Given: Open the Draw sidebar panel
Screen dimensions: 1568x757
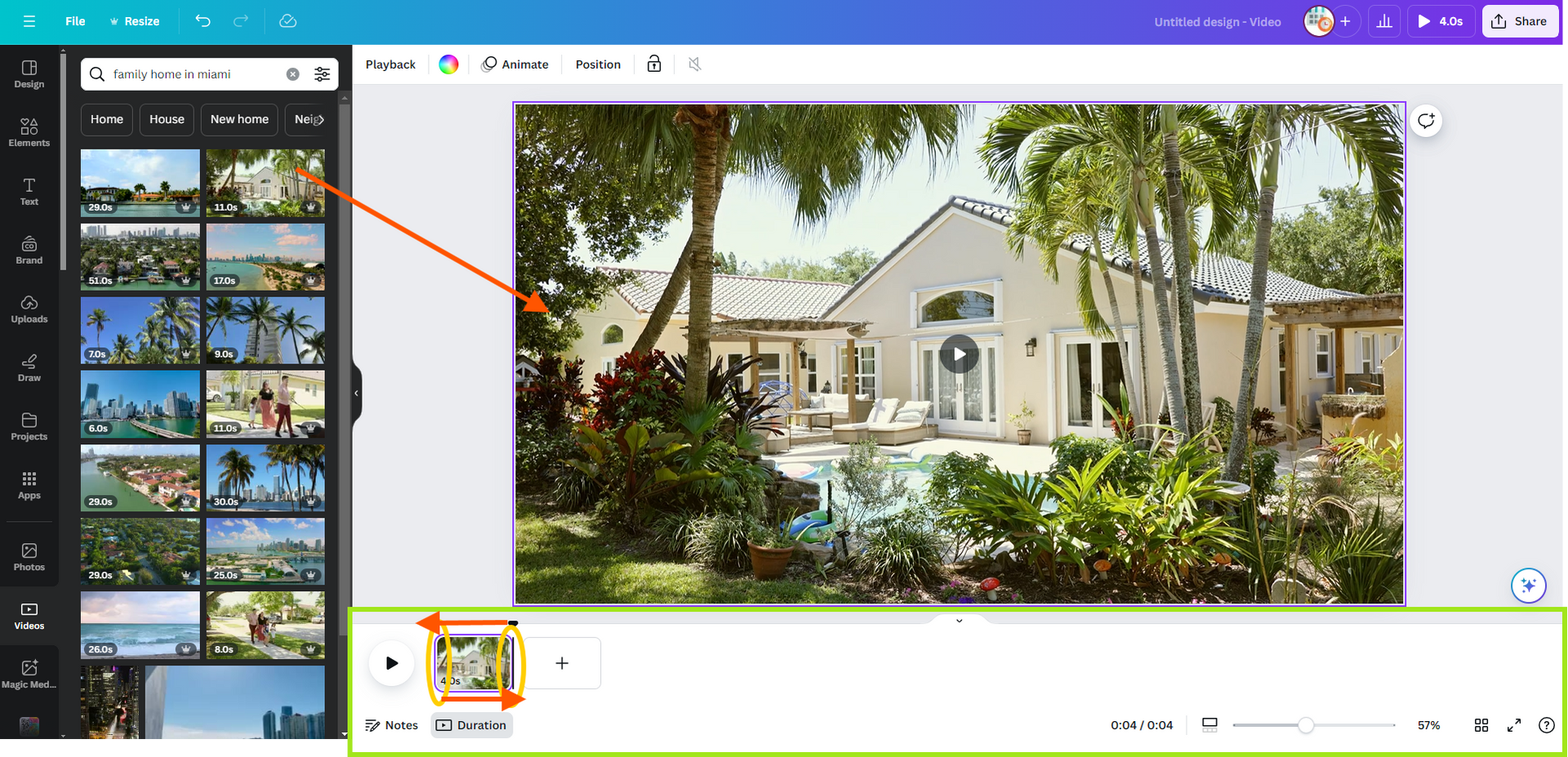Looking at the screenshot, I should [29, 367].
